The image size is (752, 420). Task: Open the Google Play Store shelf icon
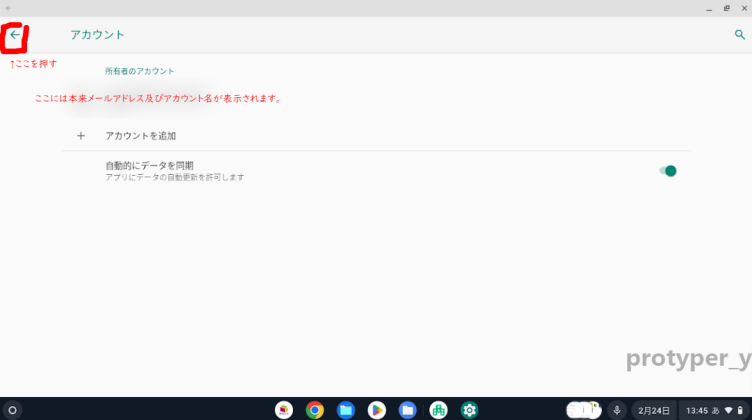[x=377, y=410]
